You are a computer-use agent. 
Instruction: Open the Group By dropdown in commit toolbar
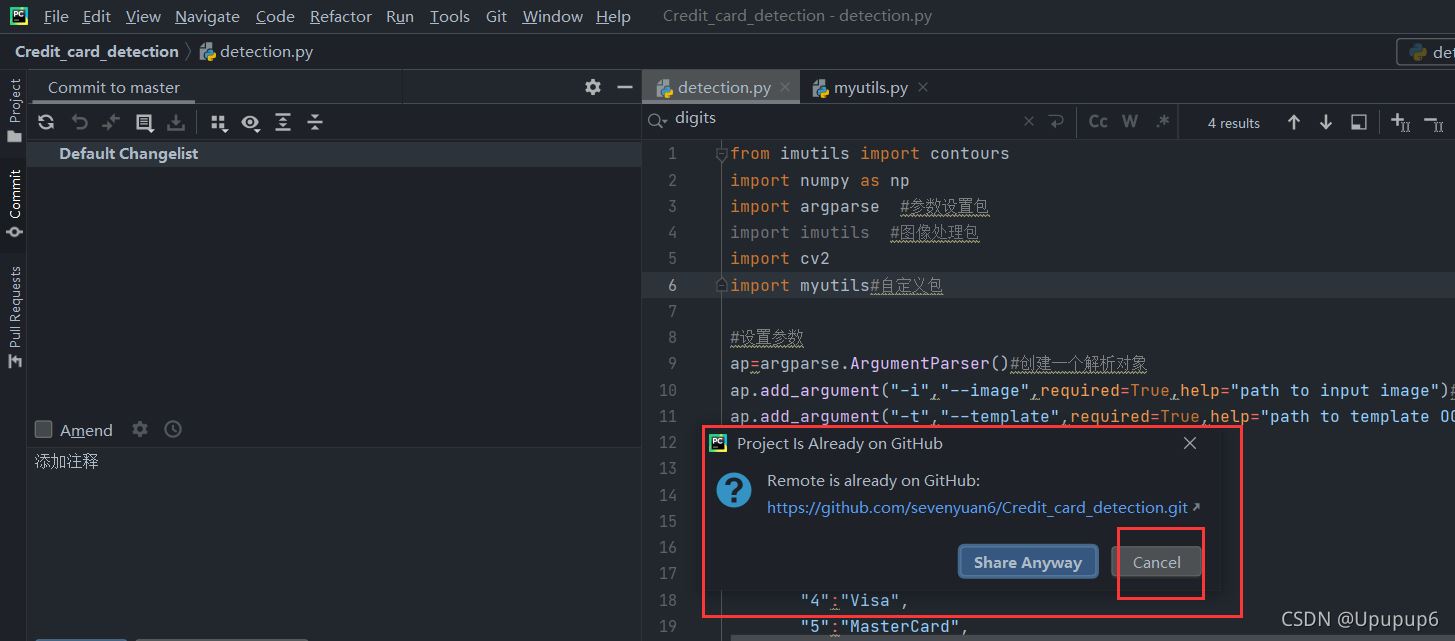point(218,122)
